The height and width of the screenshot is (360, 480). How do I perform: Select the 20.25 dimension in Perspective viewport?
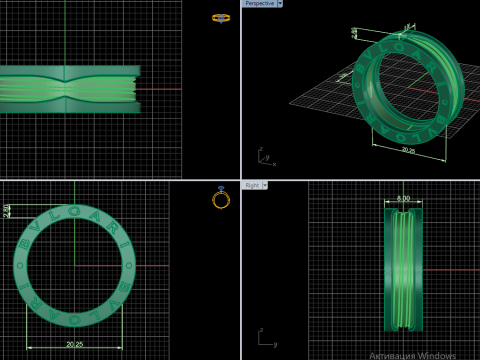pyautogui.click(x=408, y=150)
